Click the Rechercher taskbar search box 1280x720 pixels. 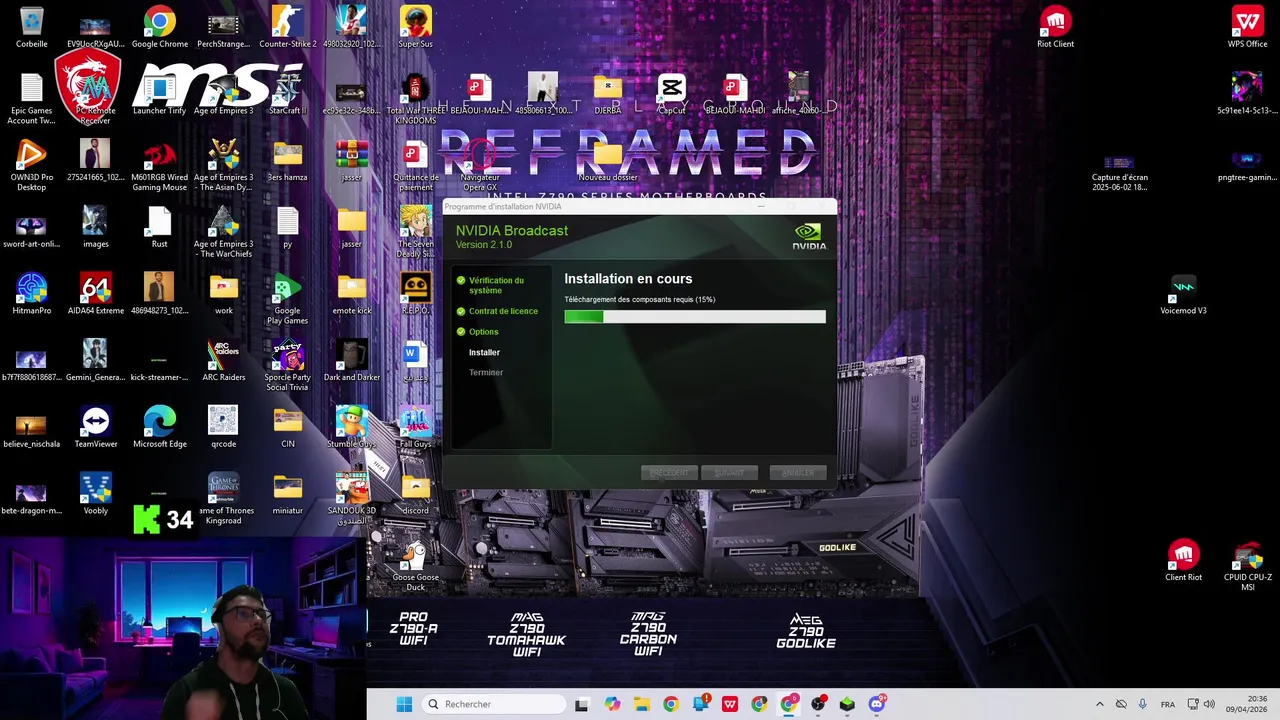click(494, 704)
